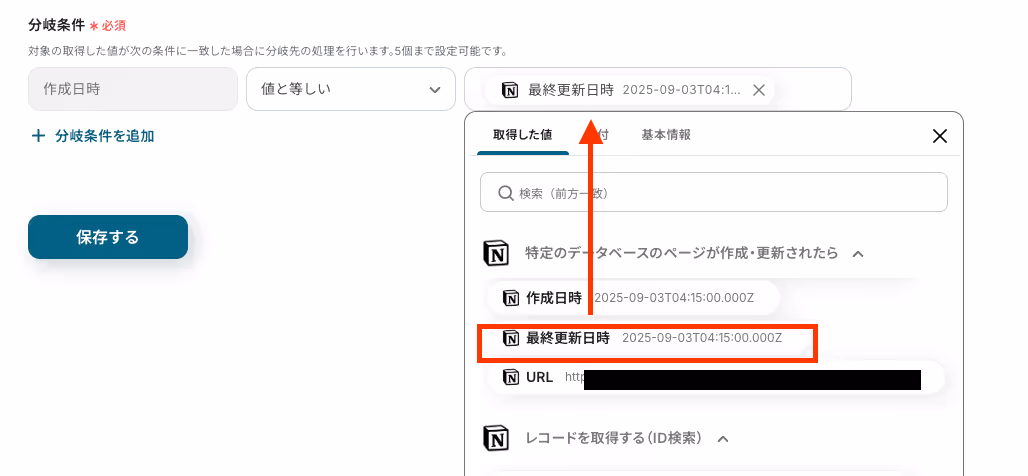Switch to the 取得した値 tab
Viewport: 1028px width, 476px height.
coord(523,135)
